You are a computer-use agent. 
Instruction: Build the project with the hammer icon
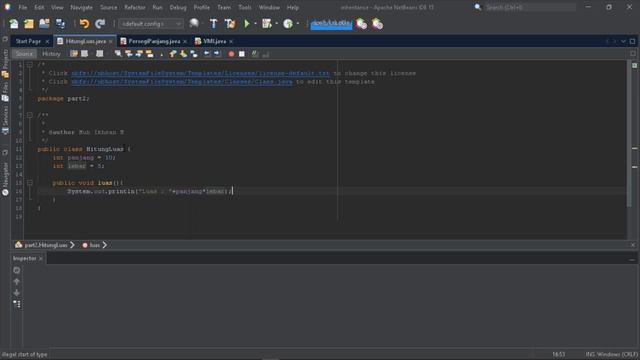click(213, 24)
